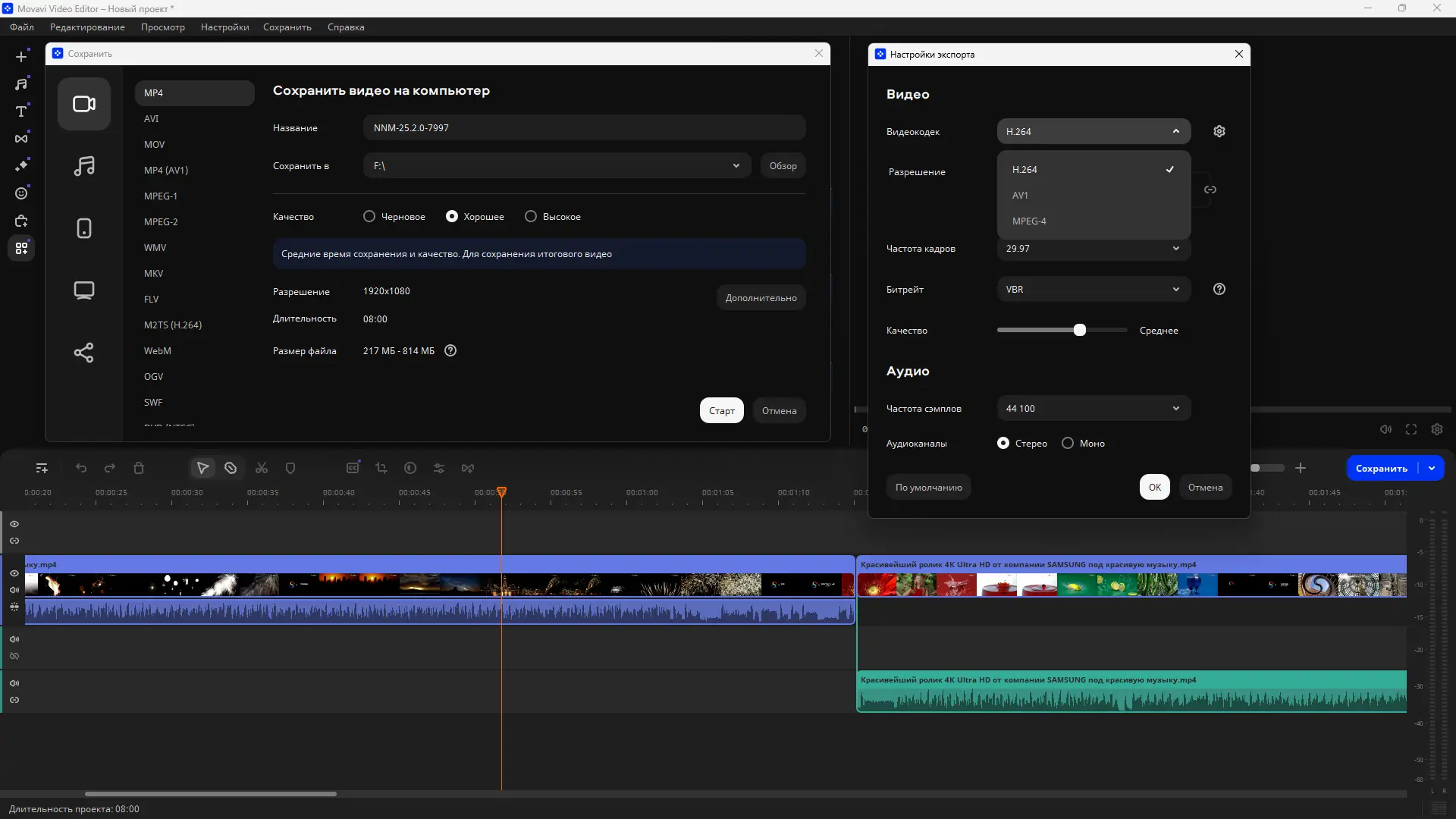Expand the Частота кадров 29.97 dropdown
The height and width of the screenshot is (819, 1456).
point(1093,249)
